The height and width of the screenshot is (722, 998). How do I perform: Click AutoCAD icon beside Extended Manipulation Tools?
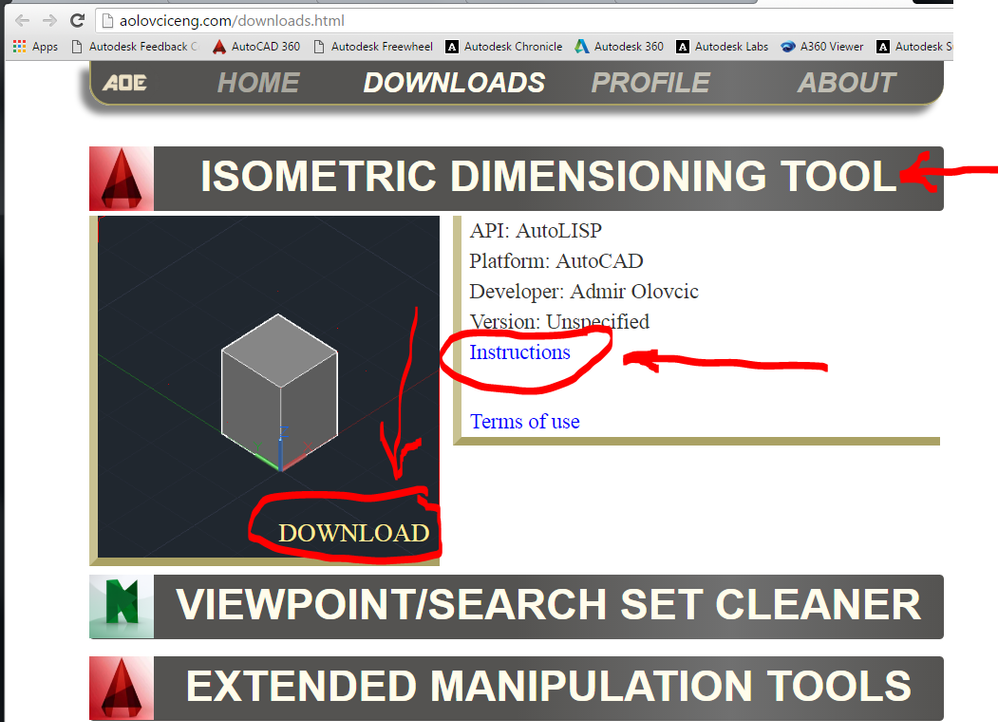[x=122, y=688]
